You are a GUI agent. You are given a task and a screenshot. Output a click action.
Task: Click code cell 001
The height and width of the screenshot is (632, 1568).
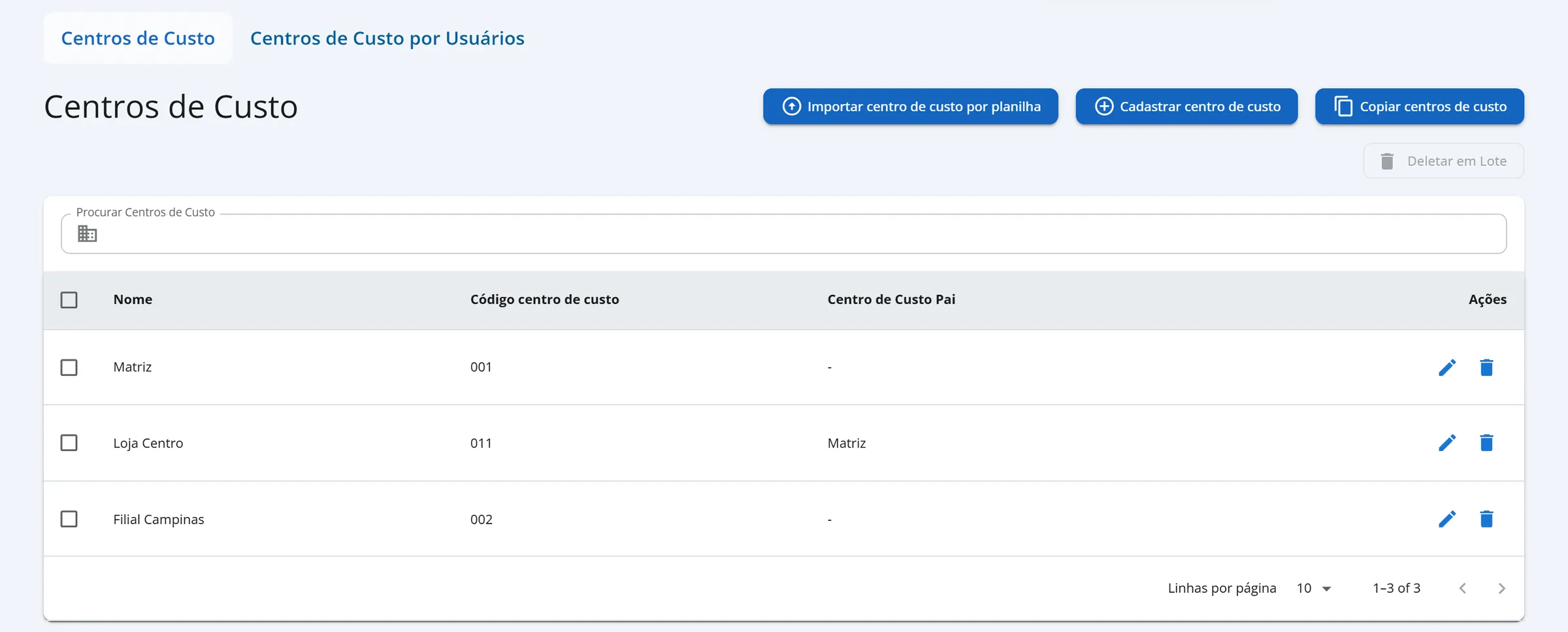click(x=481, y=367)
